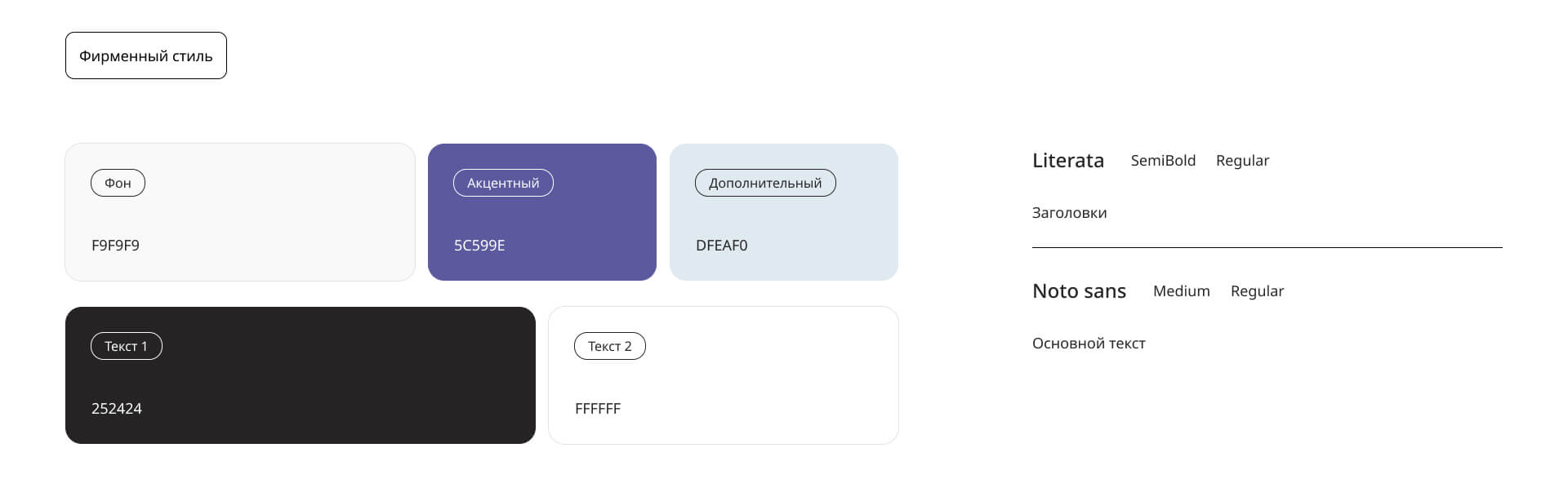The width and height of the screenshot is (1568, 501).
Task: Click the Текст 1 pill label
Action: pos(126,347)
